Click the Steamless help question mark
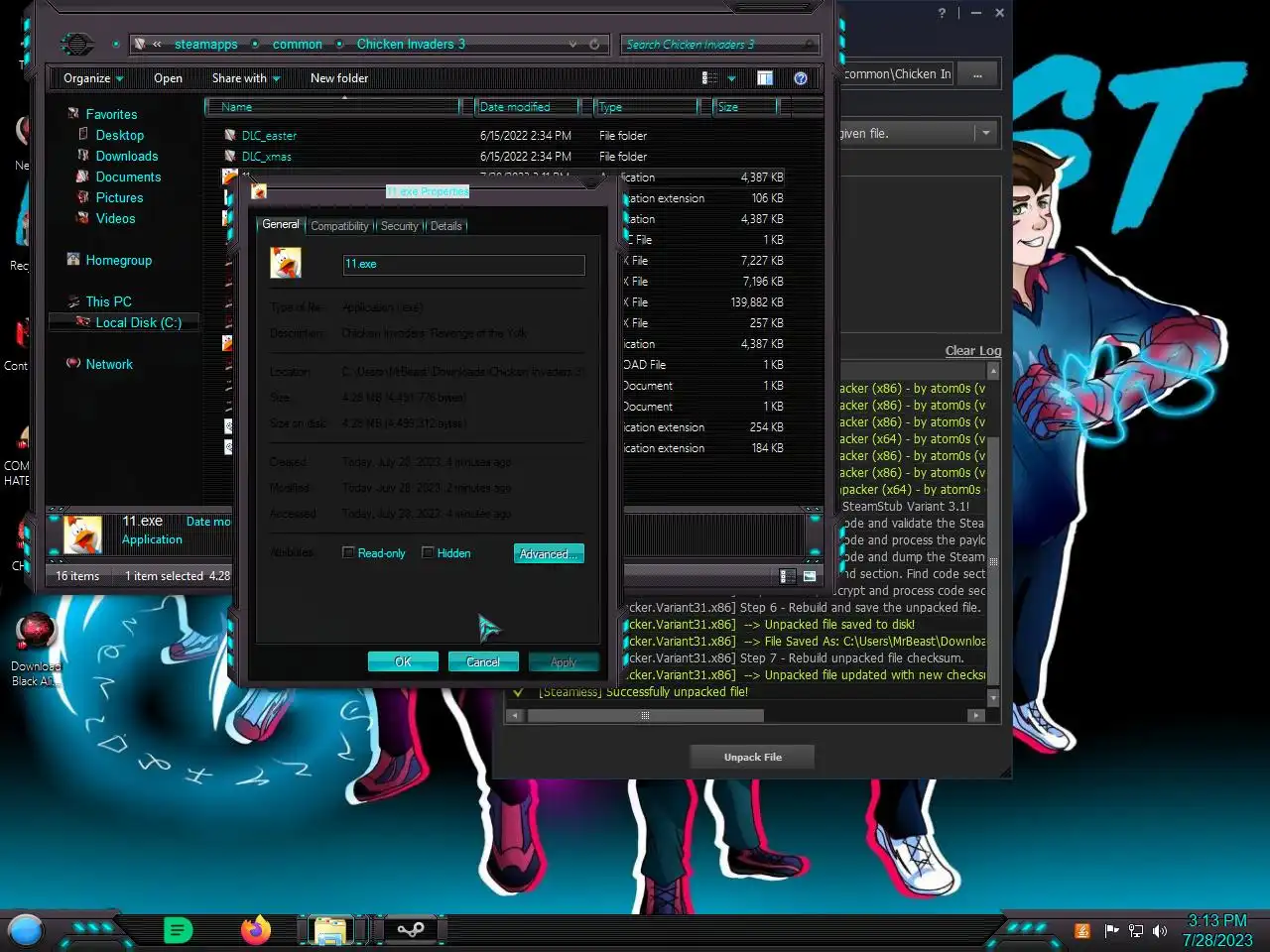 943,13
